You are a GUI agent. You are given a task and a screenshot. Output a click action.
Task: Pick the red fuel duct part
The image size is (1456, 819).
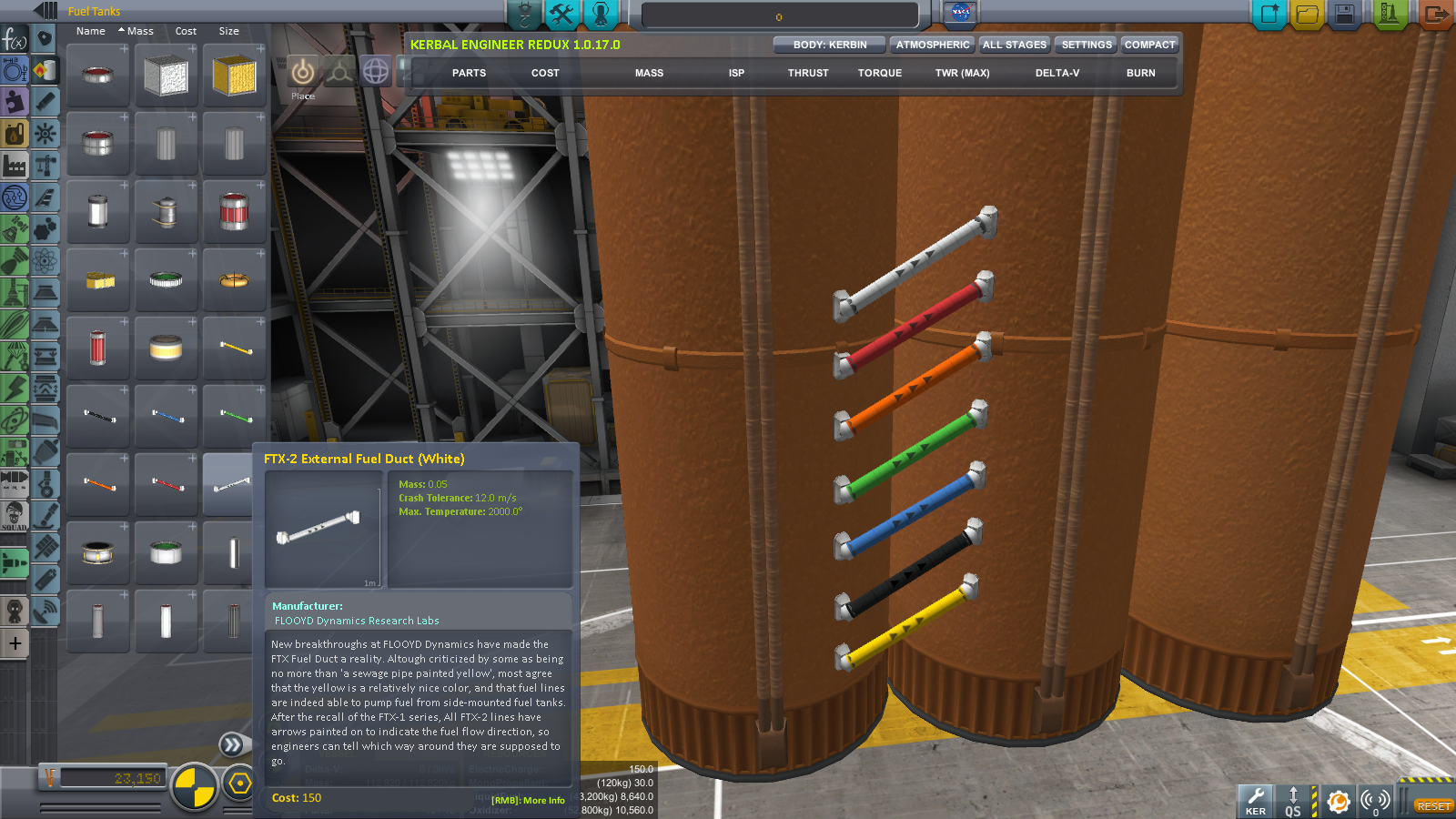[x=167, y=485]
